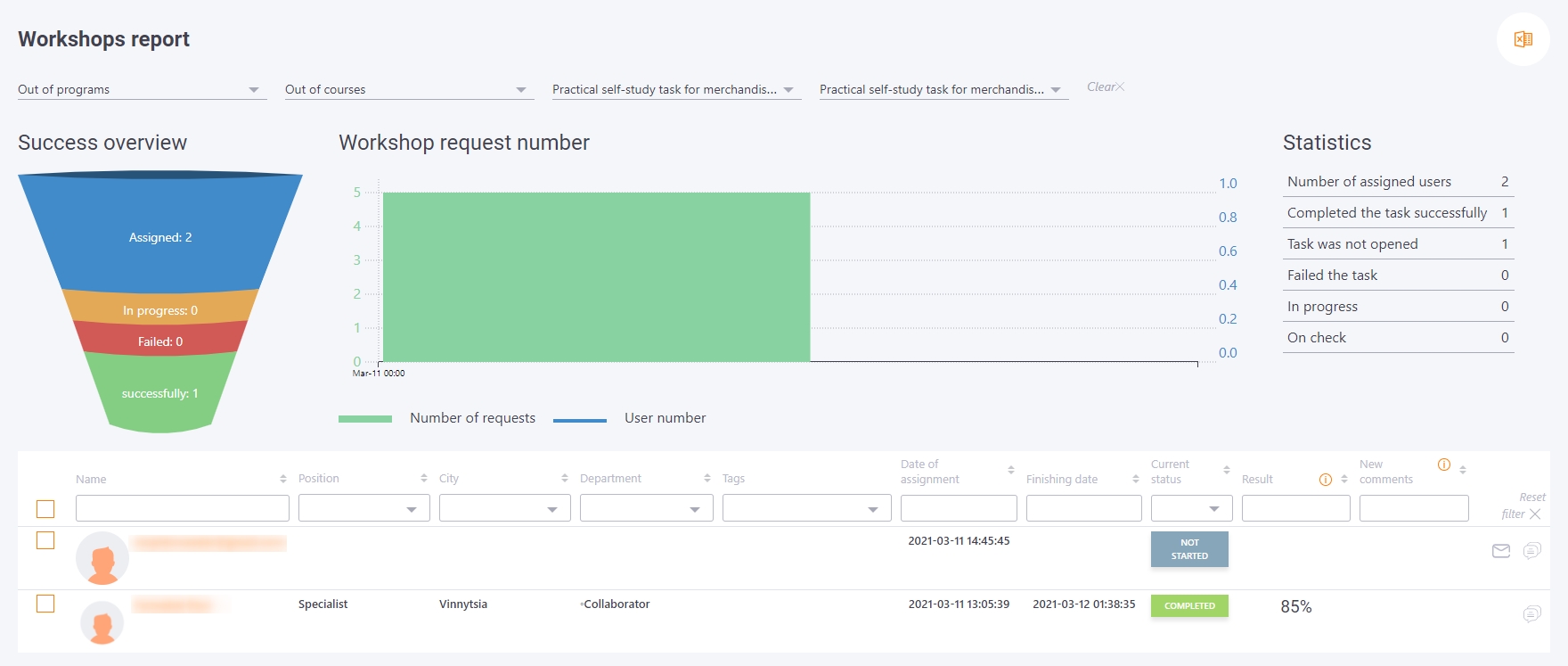The width and height of the screenshot is (1568, 666).
Task: Open comments for not-started user
Action: click(x=1532, y=551)
